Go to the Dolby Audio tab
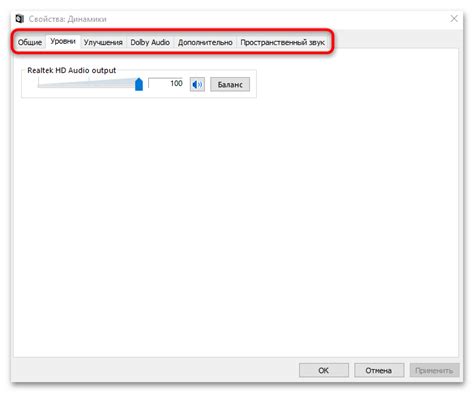The image size is (474, 393). click(150, 42)
